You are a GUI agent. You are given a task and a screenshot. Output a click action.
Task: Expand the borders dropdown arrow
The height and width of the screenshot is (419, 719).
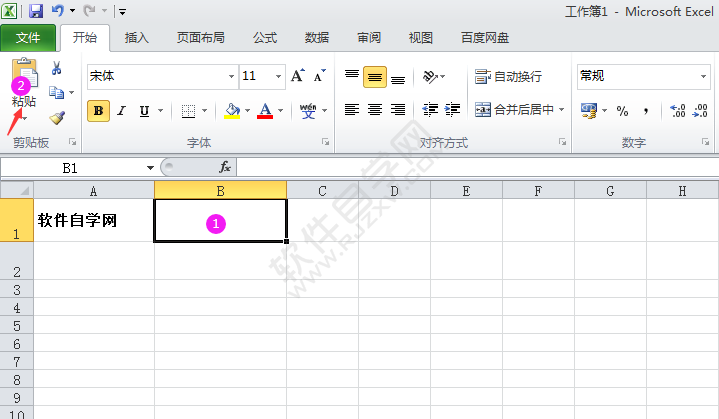click(x=205, y=110)
